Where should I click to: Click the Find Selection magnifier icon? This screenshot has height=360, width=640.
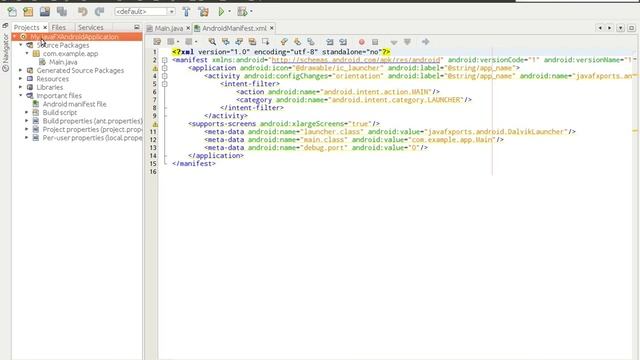coord(212,42)
